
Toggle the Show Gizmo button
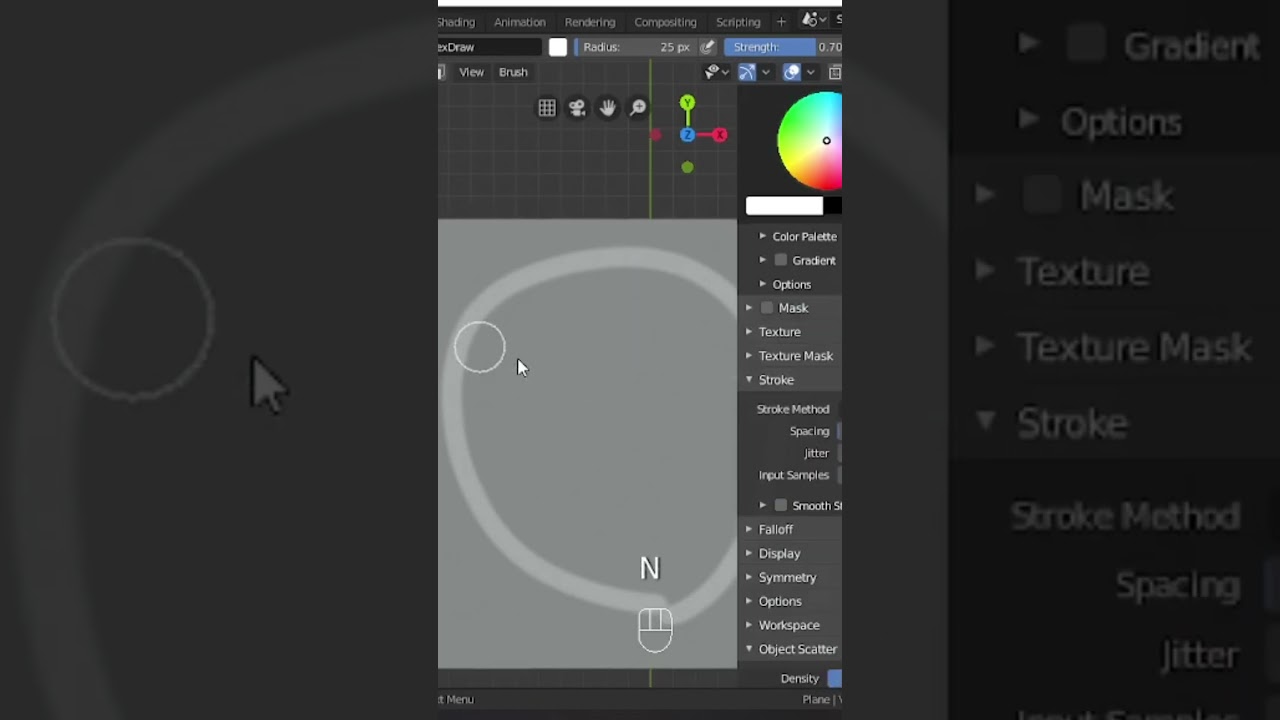point(746,72)
